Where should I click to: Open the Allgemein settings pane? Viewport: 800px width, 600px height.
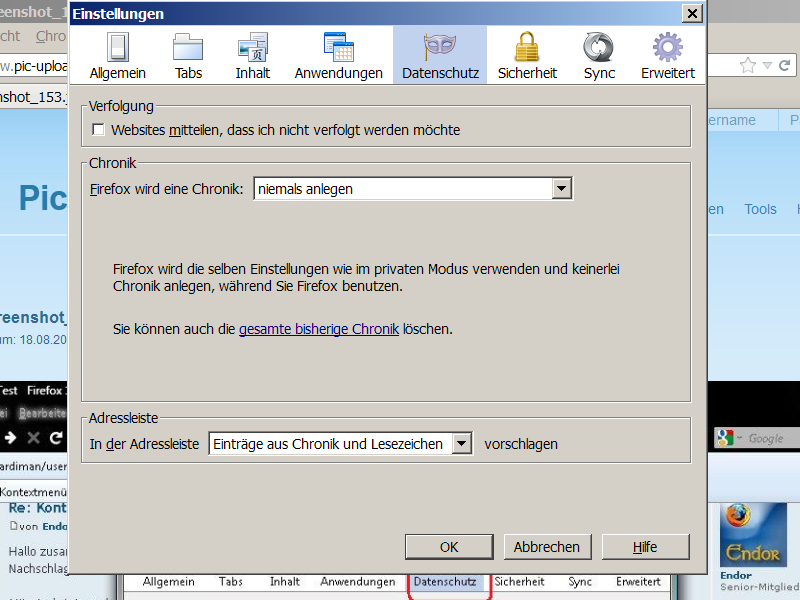click(x=118, y=56)
